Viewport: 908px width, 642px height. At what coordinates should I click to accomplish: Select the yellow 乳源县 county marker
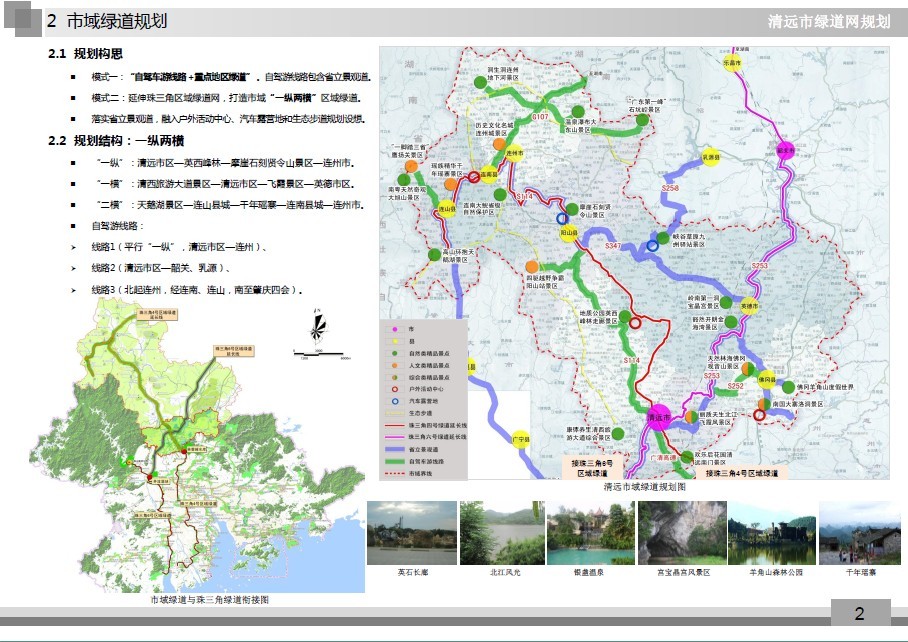click(711, 157)
